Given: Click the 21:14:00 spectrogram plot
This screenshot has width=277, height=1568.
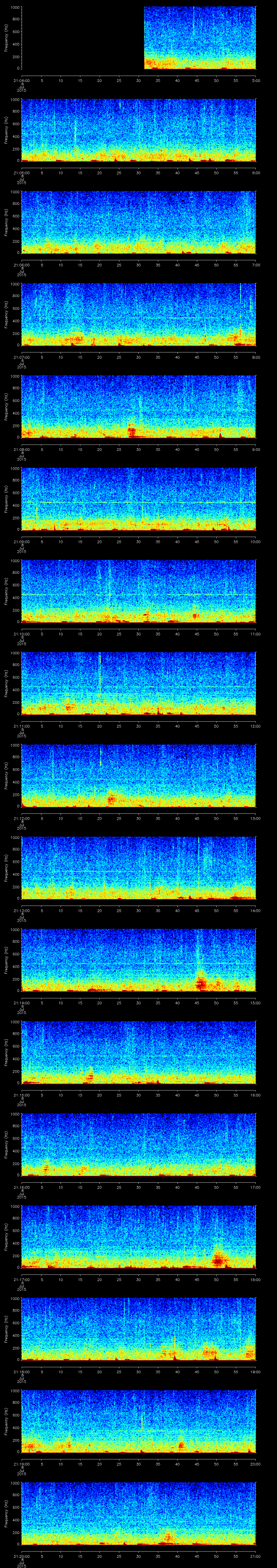Looking at the screenshot, I should pos(139,960).
